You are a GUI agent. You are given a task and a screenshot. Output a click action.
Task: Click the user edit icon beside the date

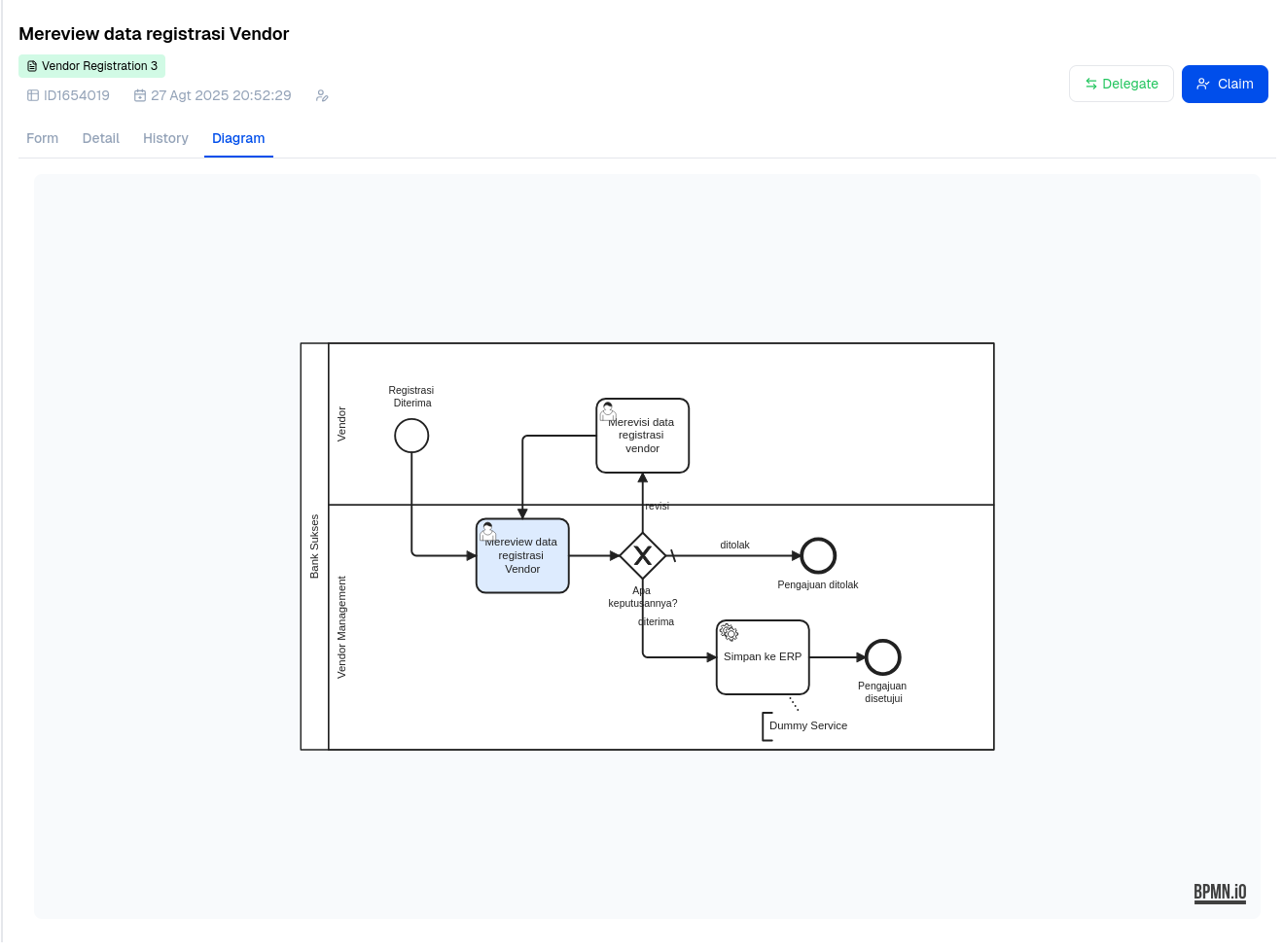[x=322, y=95]
